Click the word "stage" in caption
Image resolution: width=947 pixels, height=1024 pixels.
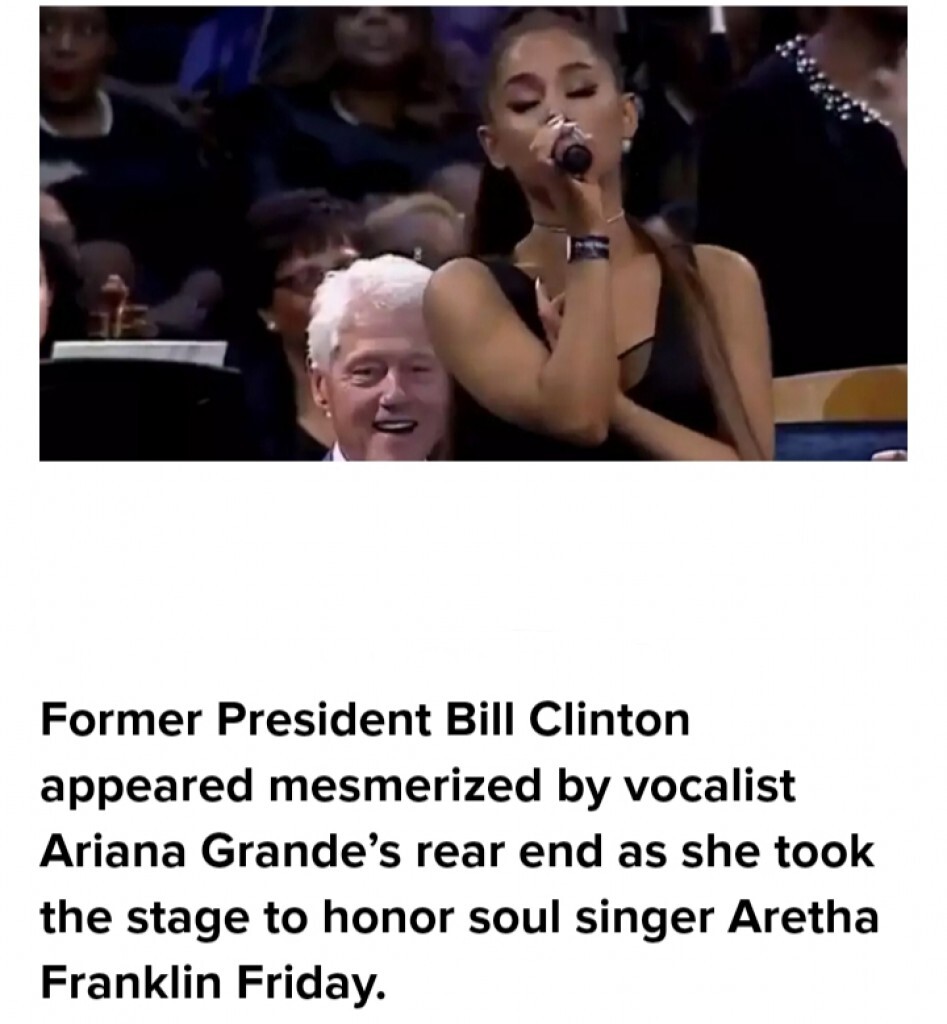187,918
